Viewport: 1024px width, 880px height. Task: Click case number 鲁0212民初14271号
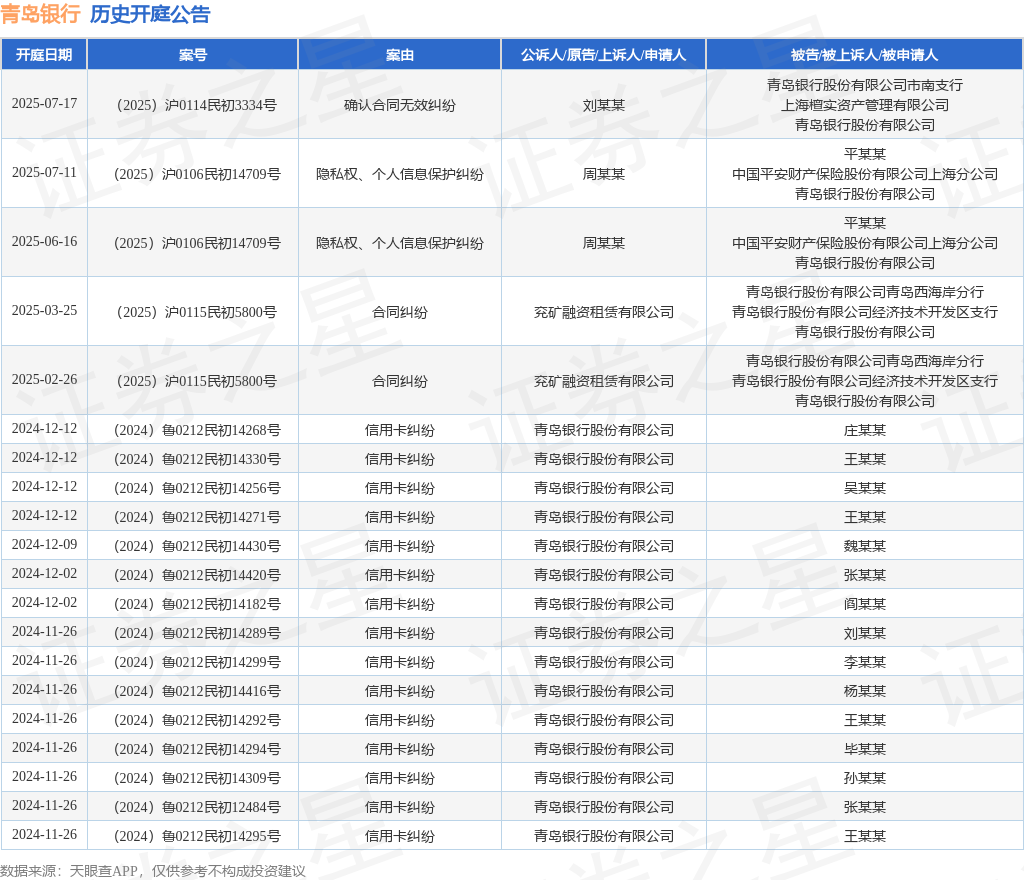tap(221, 517)
